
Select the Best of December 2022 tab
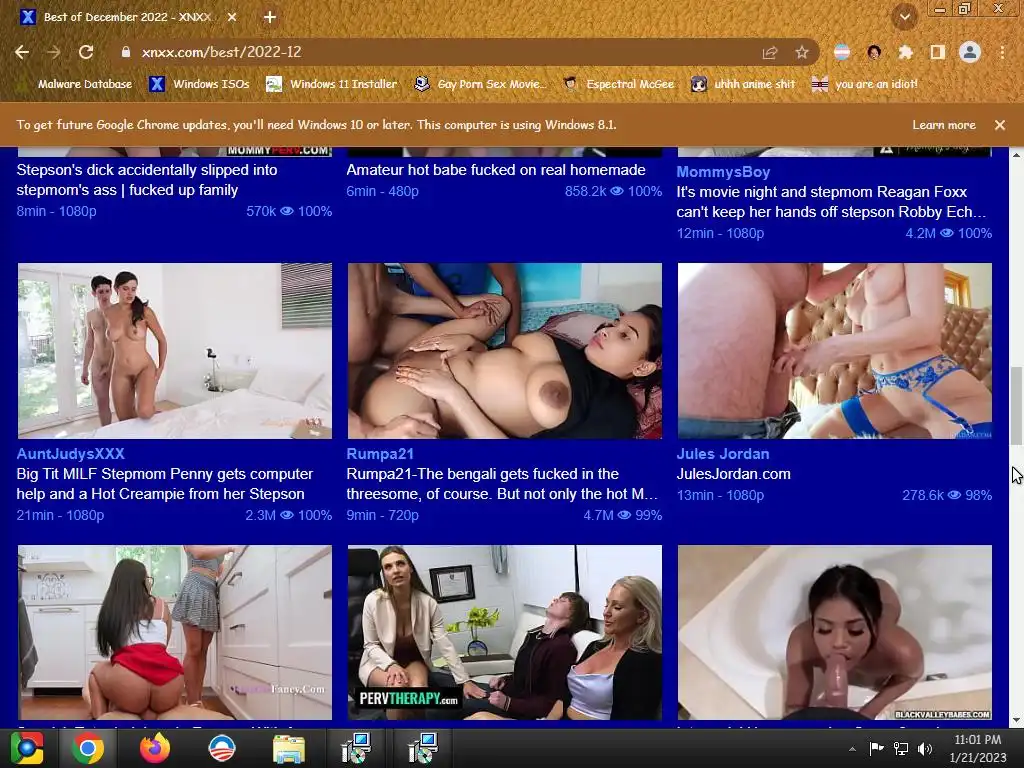[127, 17]
